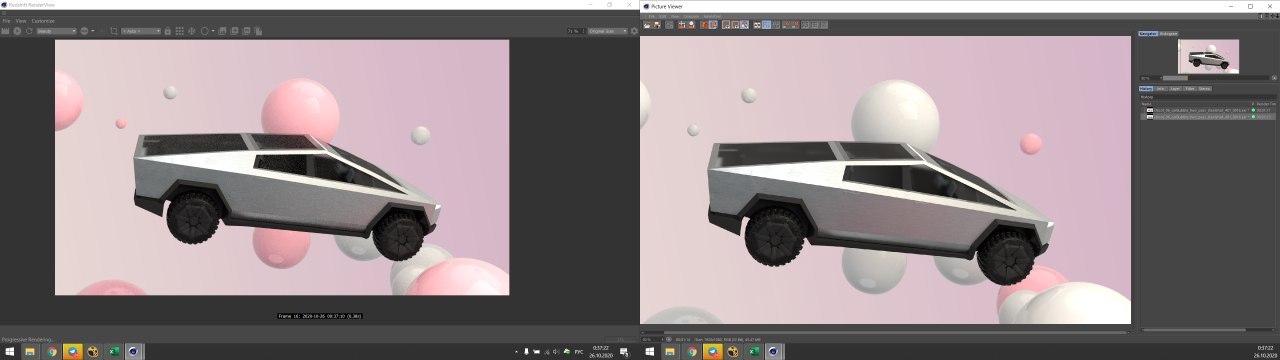
Task: Click the save image icon in Picture Viewer
Action: [x=657, y=25]
